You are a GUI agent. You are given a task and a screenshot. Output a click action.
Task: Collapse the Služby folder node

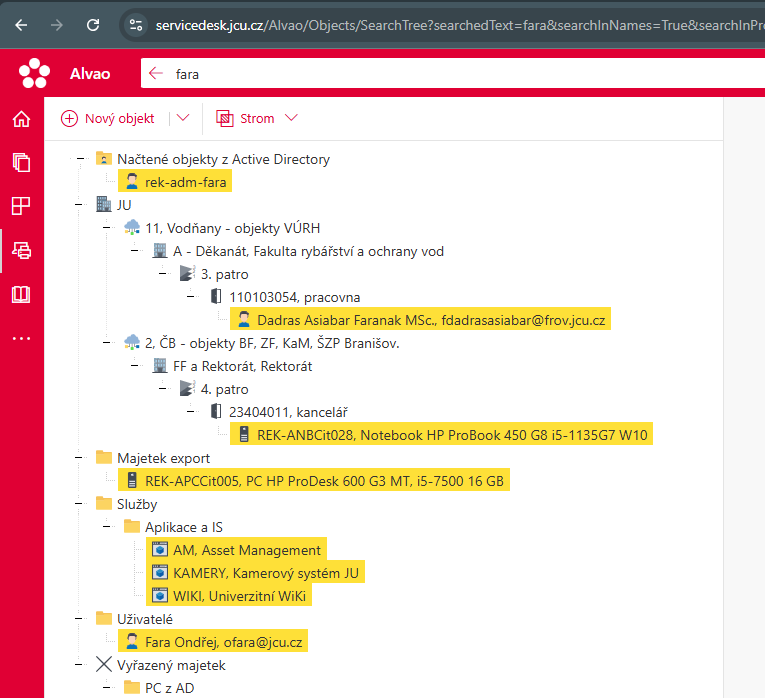tap(80, 504)
